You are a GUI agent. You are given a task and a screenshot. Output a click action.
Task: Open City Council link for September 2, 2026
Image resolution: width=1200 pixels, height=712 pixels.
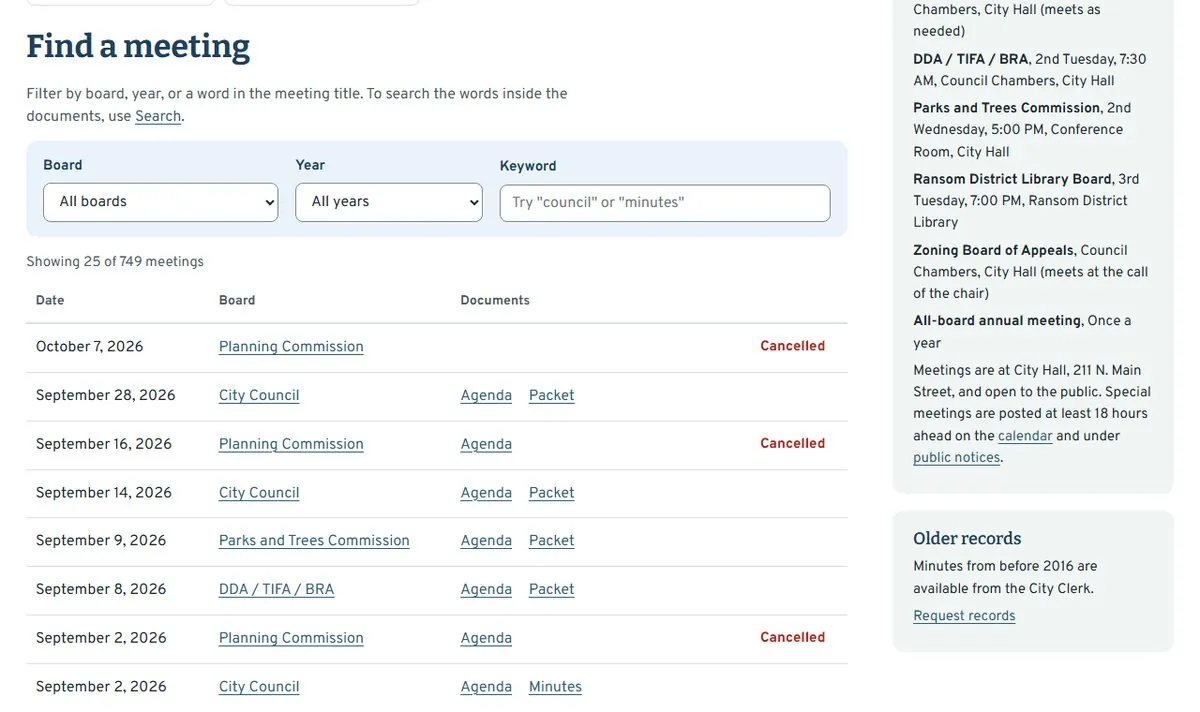259,687
